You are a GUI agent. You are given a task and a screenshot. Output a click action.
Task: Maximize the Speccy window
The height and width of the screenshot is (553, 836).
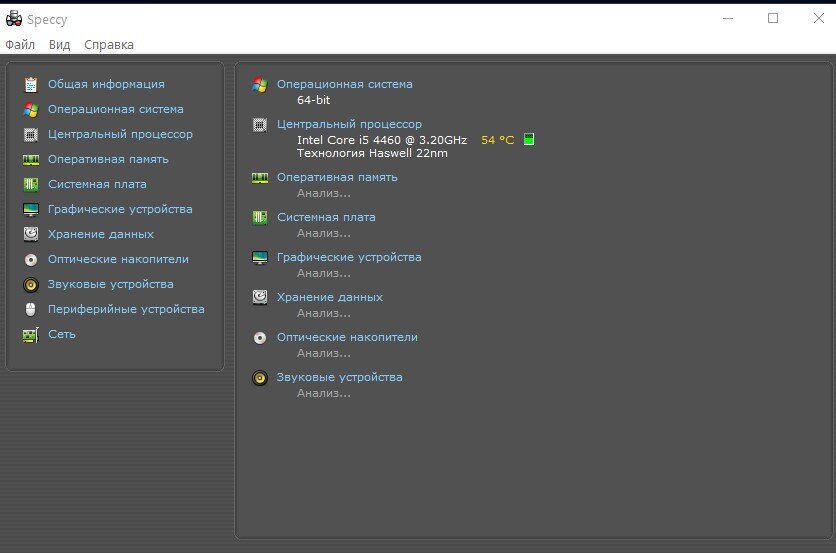point(773,19)
